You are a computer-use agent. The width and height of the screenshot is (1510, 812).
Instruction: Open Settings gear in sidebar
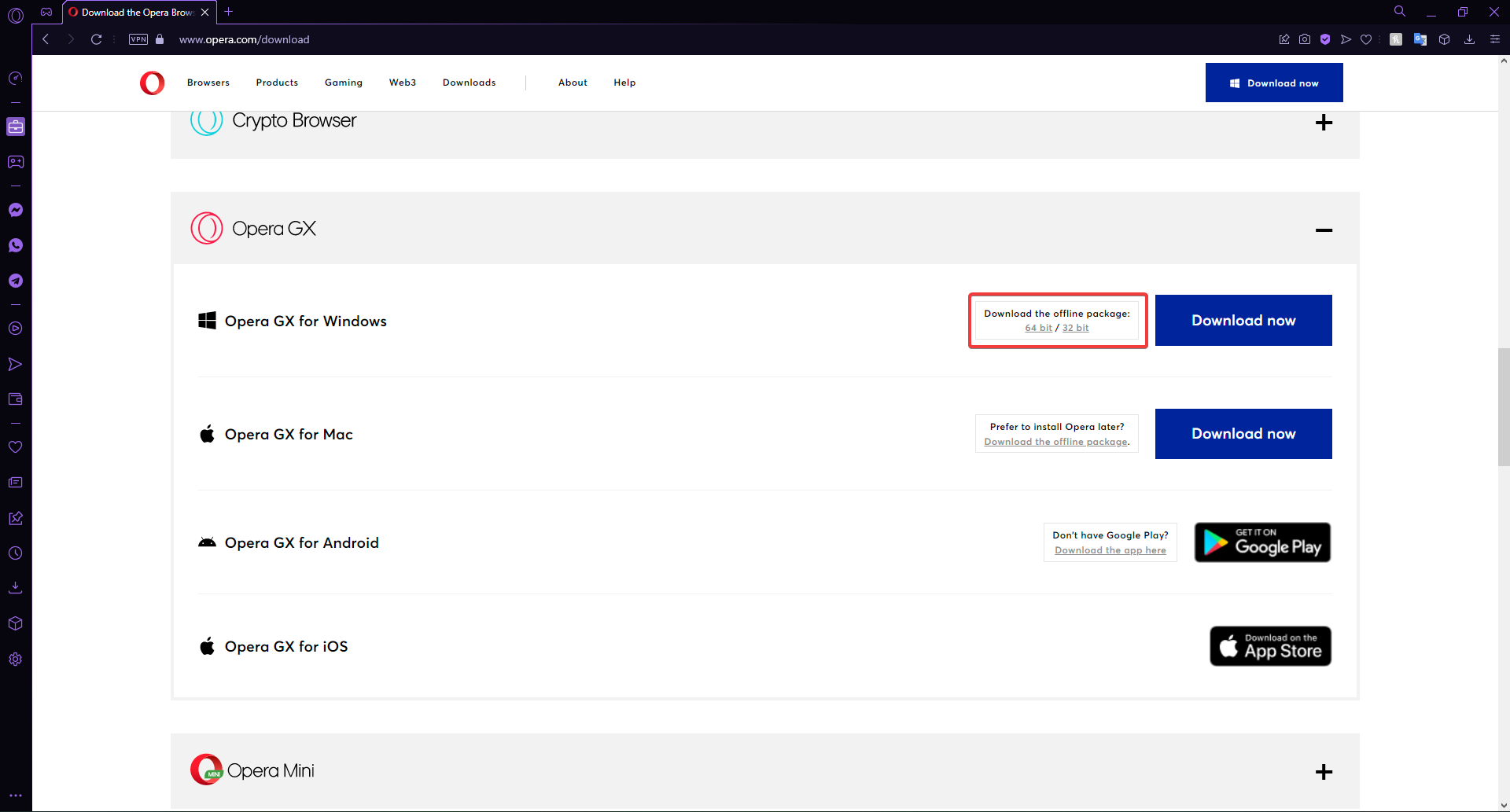pyautogui.click(x=16, y=660)
